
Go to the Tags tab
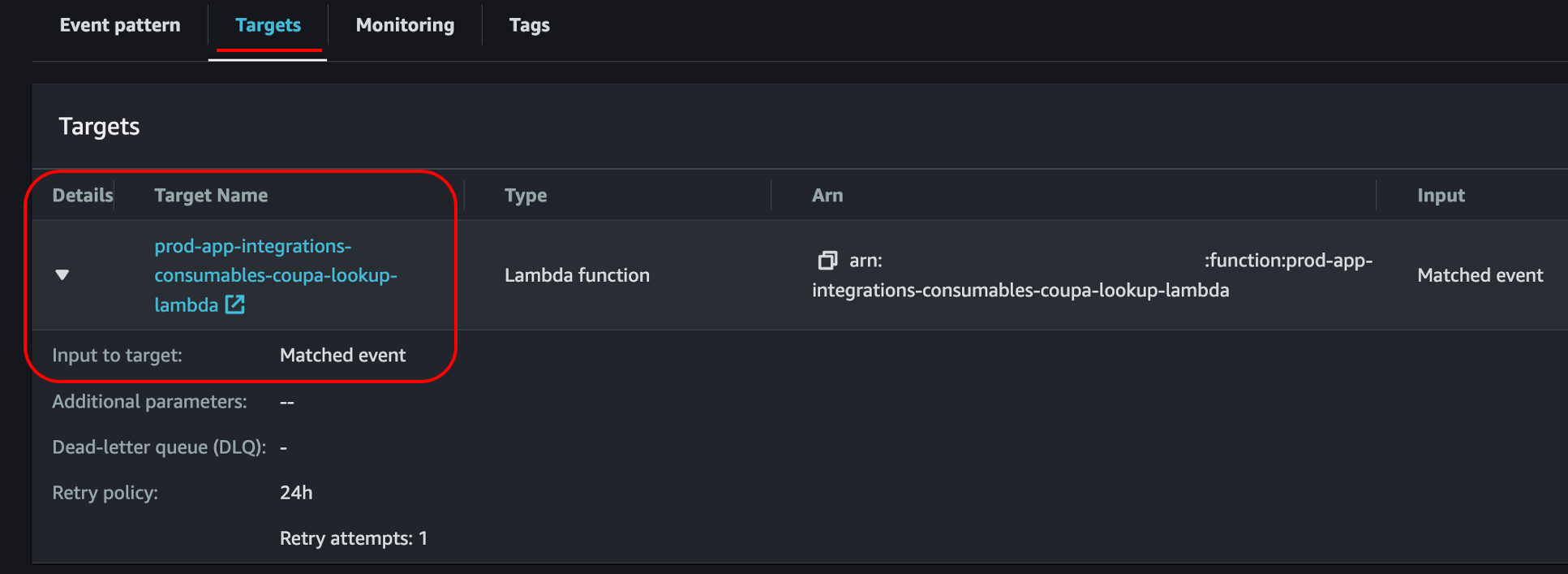529,25
